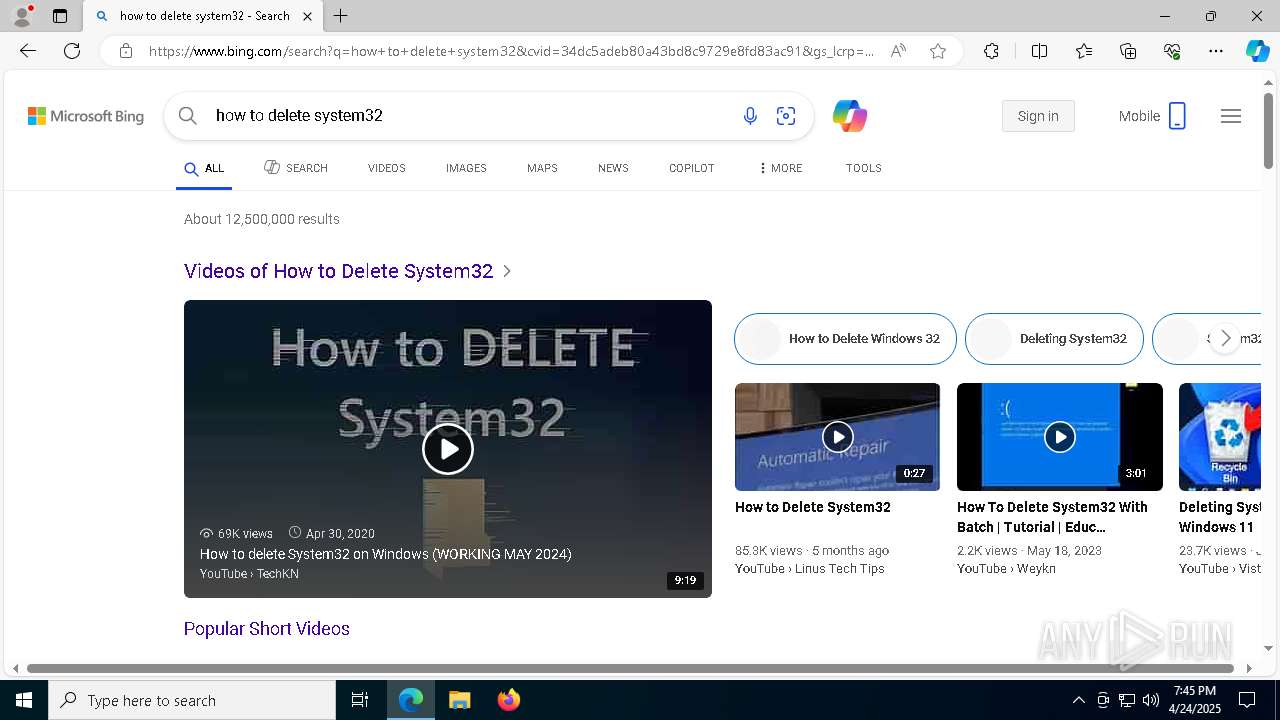Open the notification center icon

1247,700
